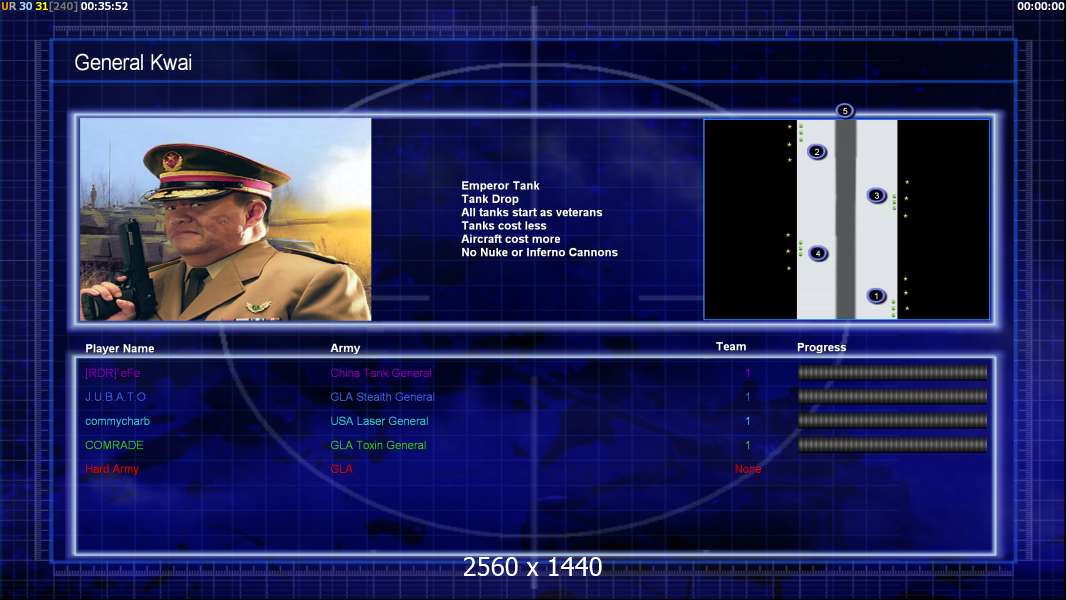Click the 'General Kwai' title

coord(133,63)
